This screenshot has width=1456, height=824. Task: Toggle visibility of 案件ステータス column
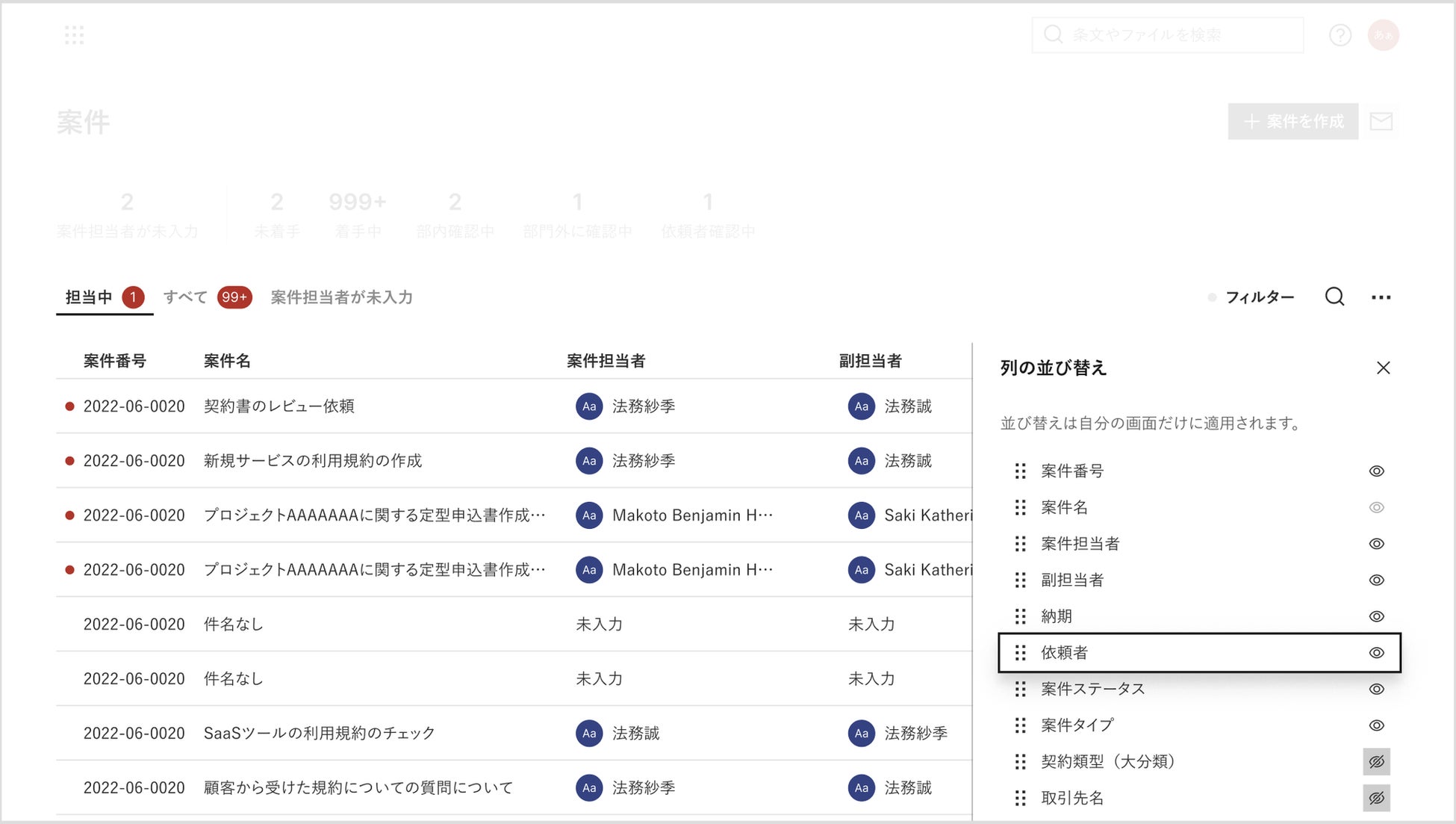pos(1376,689)
